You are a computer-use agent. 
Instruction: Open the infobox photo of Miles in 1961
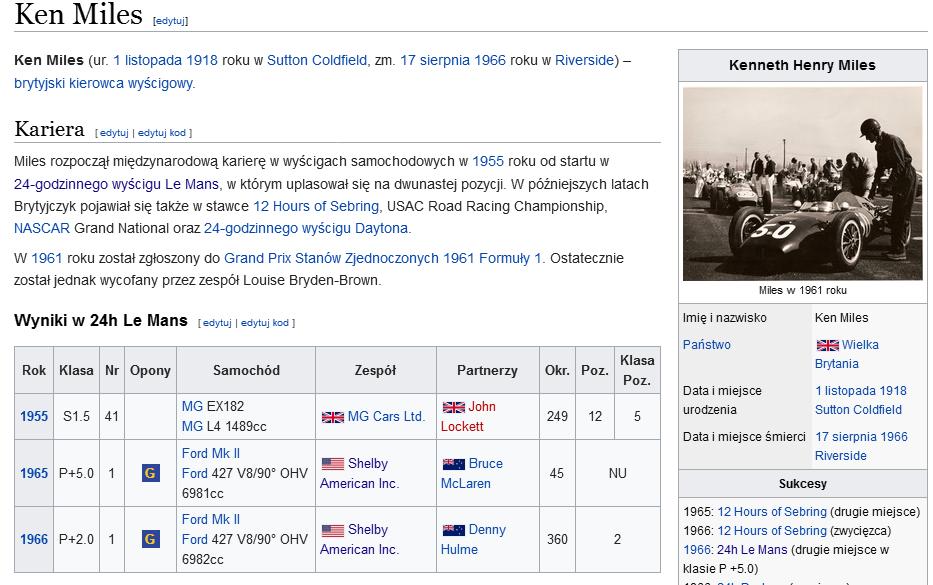(802, 183)
